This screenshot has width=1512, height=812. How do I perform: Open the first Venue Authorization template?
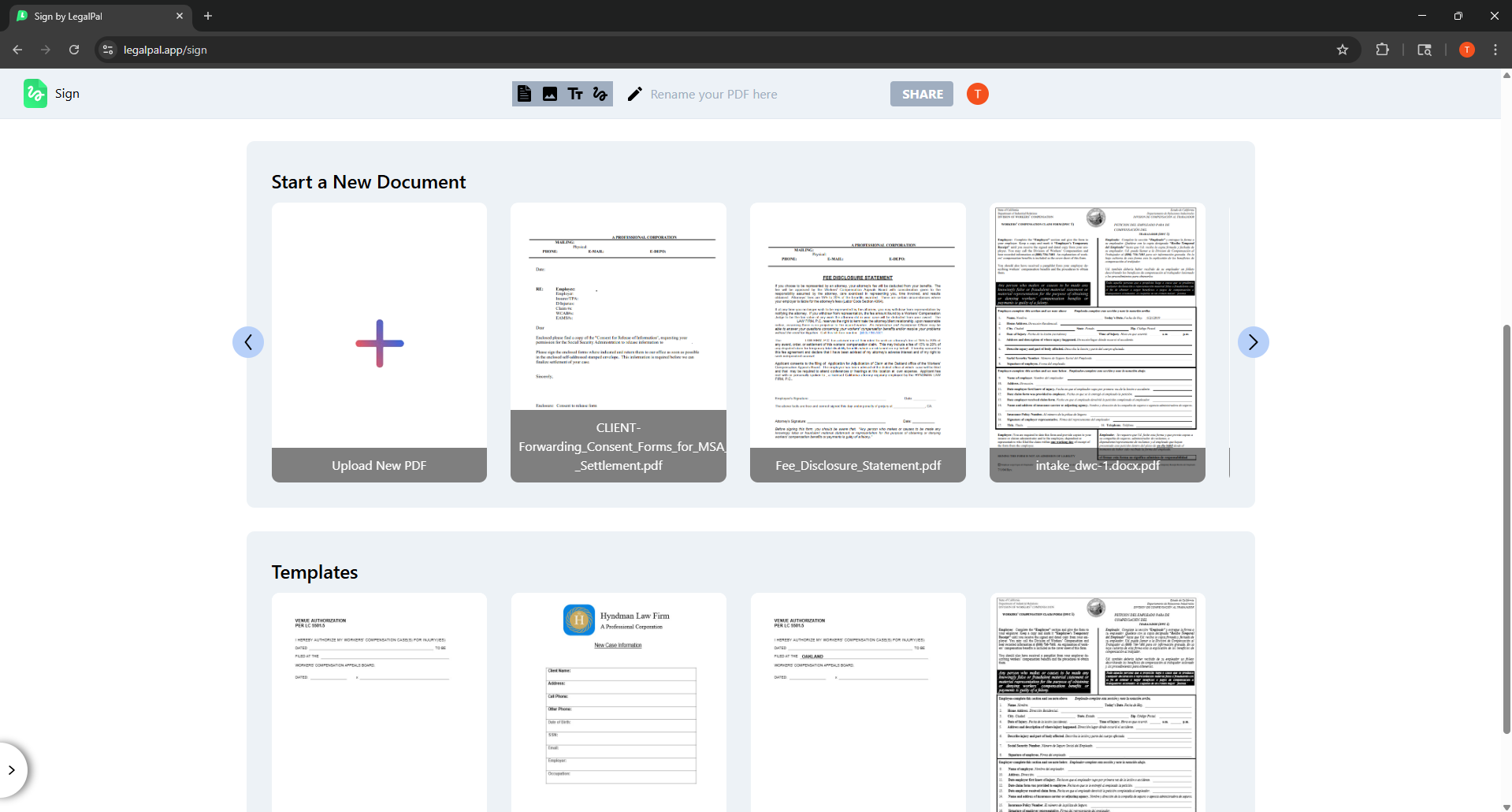tap(379, 702)
